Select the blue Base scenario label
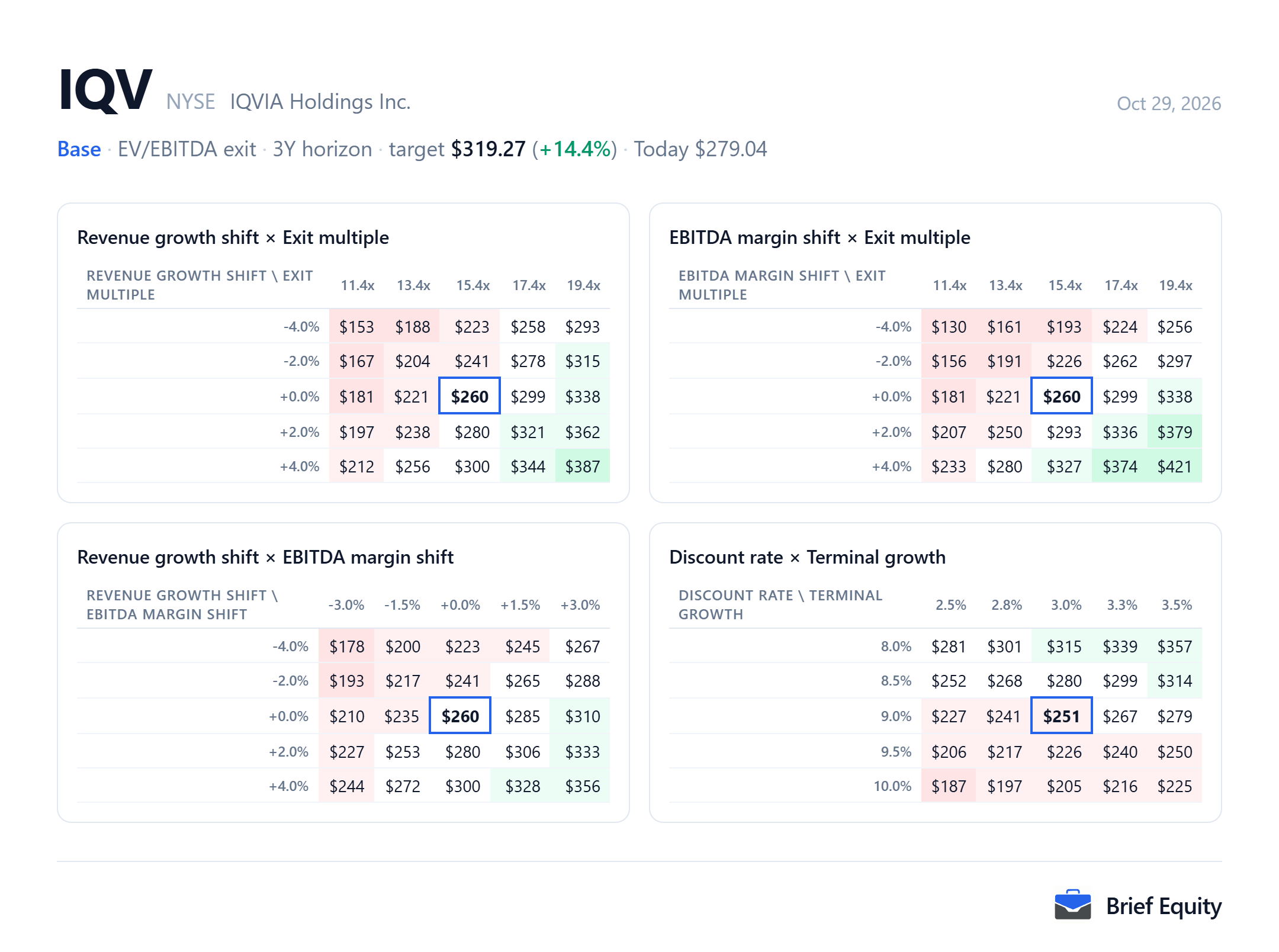The height and width of the screenshot is (952, 1279). [x=79, y=149]
